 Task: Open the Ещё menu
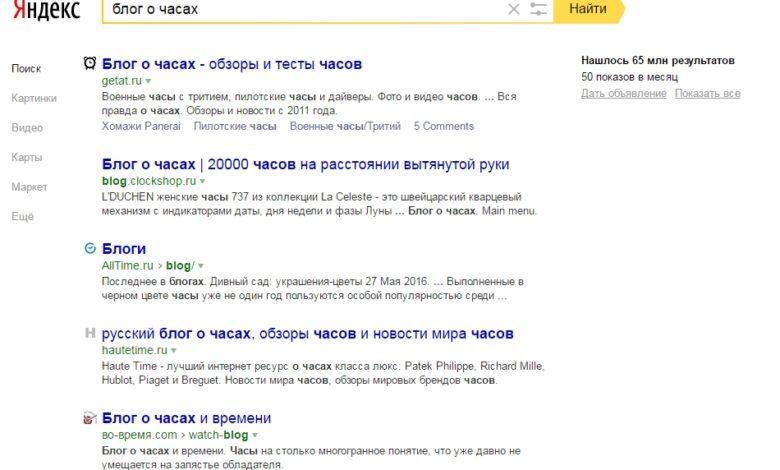[23, 216]
